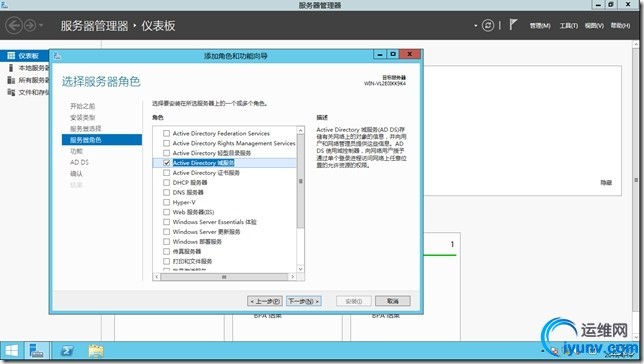Screen dimensions: 644x364
Task: Check Active Directory 证书服务
Action: click(166, 173)
